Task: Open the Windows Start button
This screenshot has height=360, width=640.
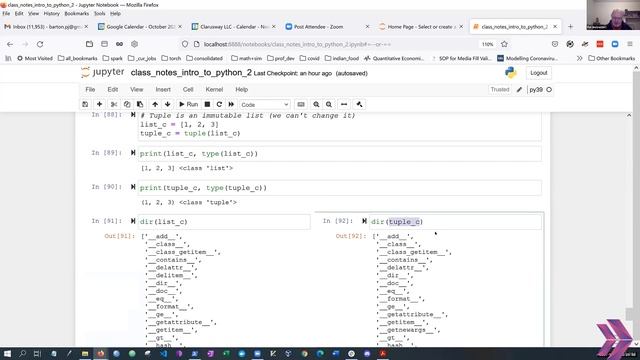Action: tap(7, 353)
